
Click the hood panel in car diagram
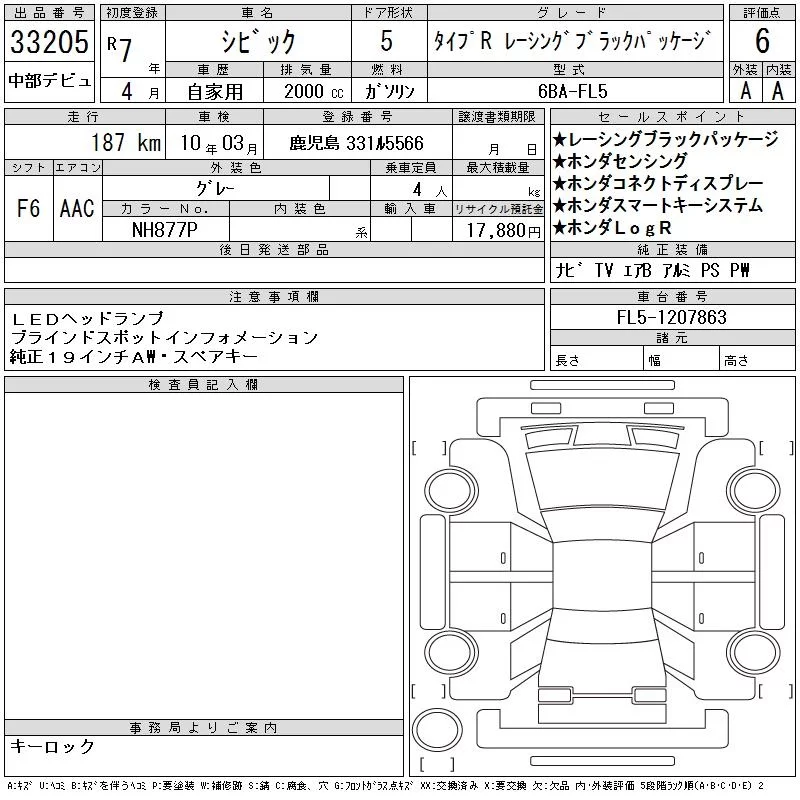click(x=602, y=478)
